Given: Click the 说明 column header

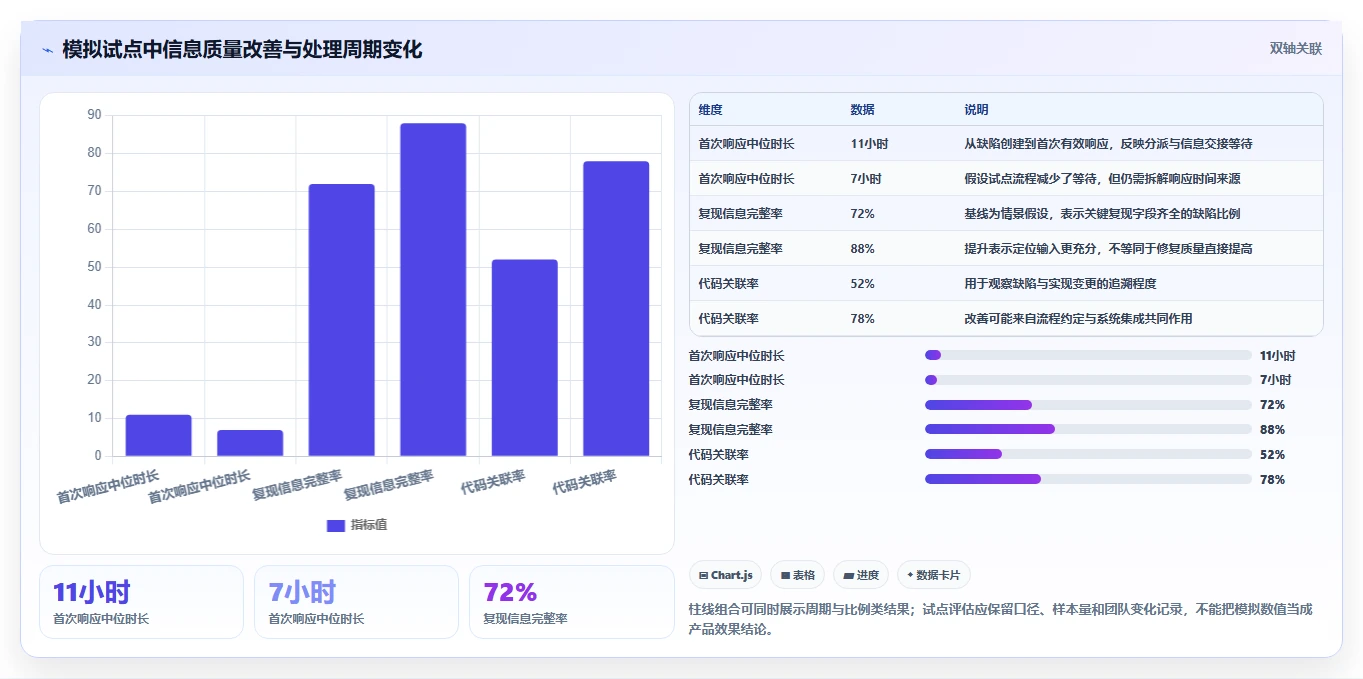Looking at the screenshot, I should (x=976, y=110).
